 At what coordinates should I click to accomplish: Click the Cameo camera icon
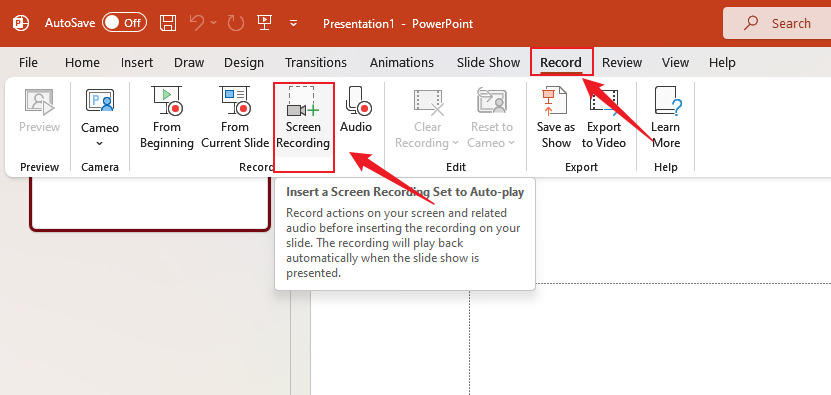[x=100, y=101]
